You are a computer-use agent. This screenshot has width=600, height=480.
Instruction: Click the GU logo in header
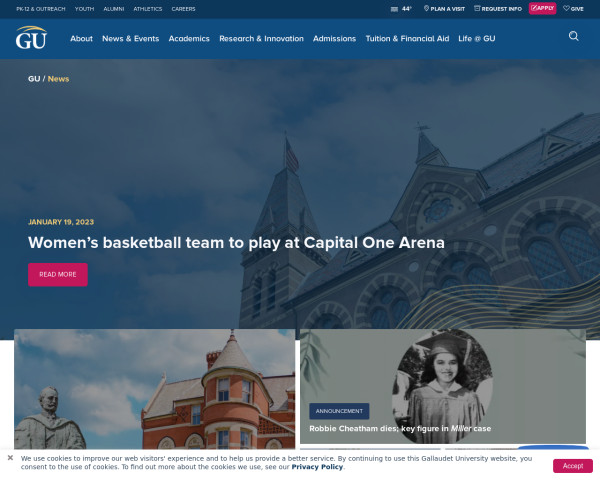tap(31, 38)
